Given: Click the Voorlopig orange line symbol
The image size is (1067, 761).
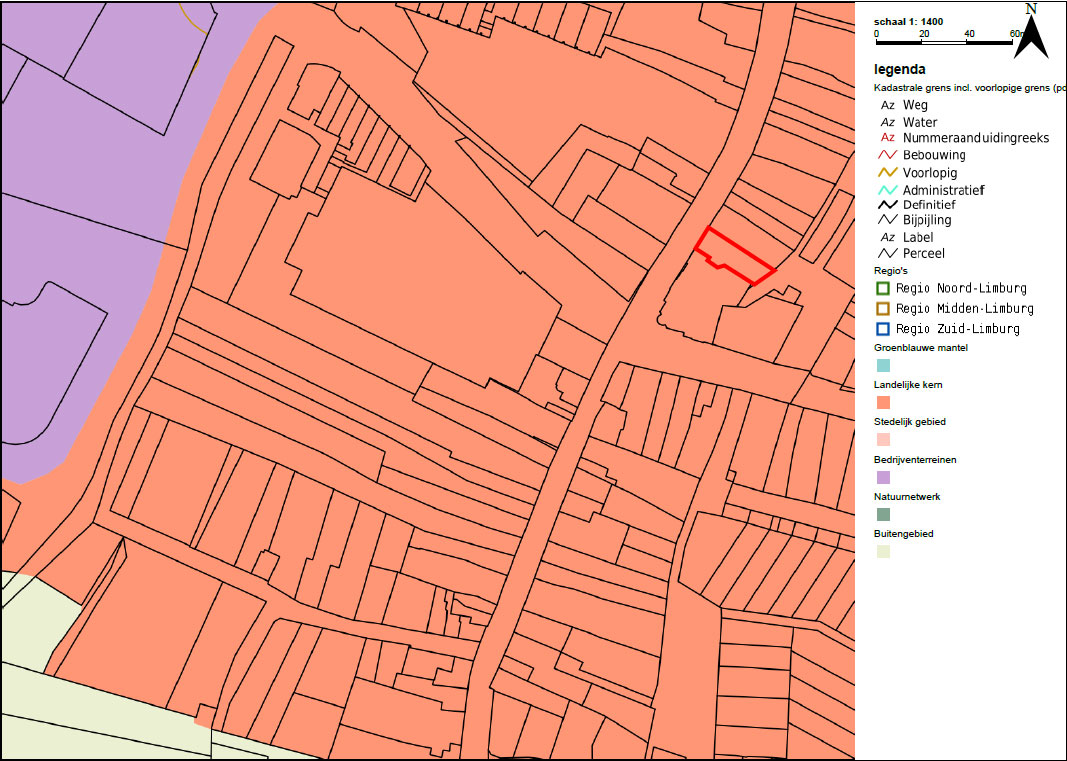Looking at the screenshot, I should pos(887,173).
